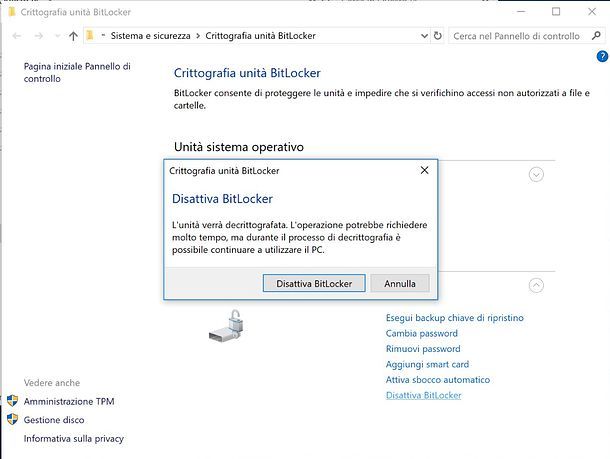Click Rimuovi password link
610x459 pixels.
423,349
